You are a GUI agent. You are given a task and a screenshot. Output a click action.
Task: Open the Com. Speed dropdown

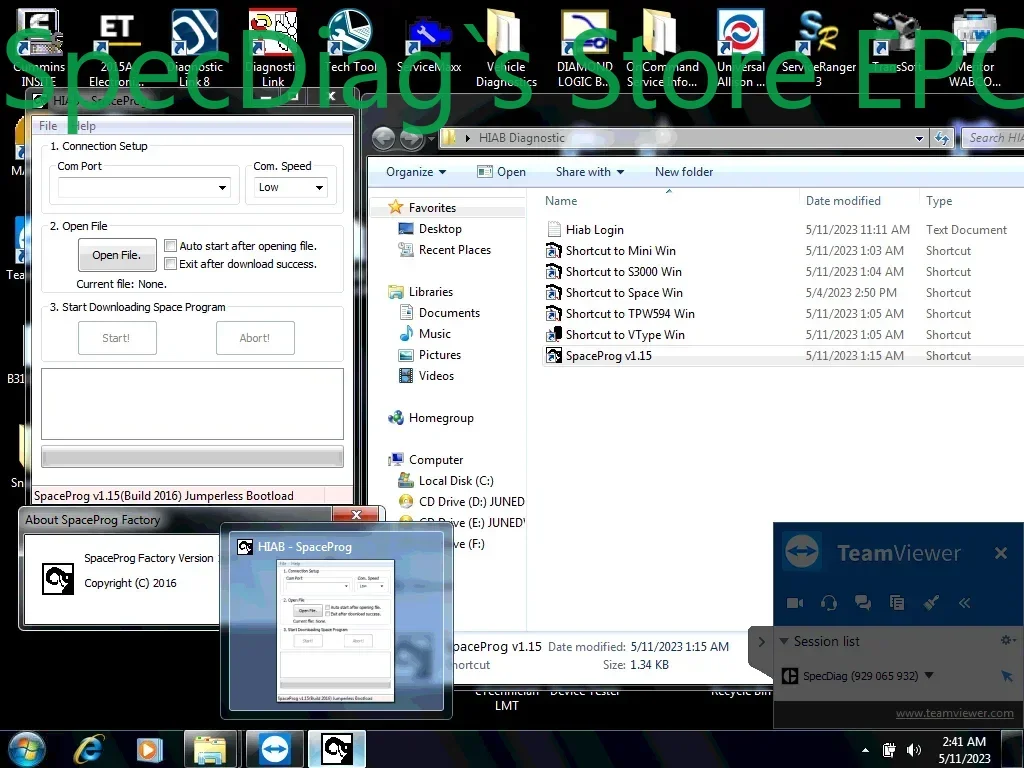click(x=319, y=188)
